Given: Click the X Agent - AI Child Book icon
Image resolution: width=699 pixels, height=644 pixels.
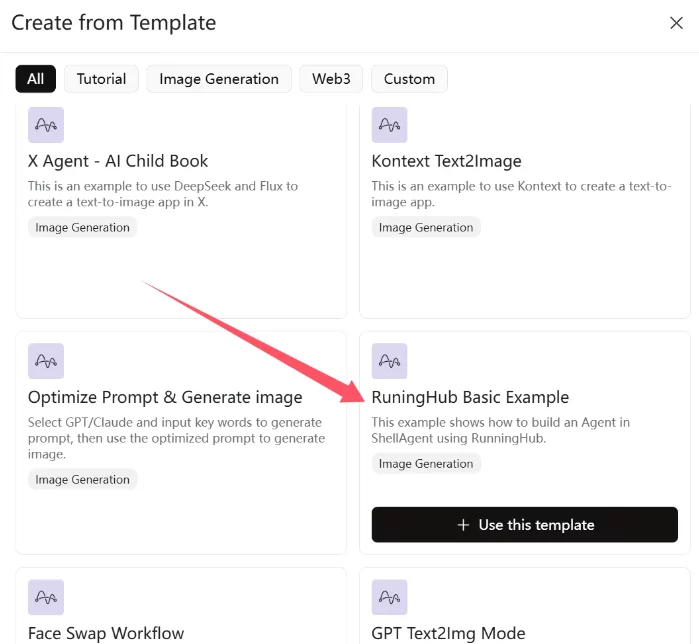Looking at the screenshot, I should (46, 125).
